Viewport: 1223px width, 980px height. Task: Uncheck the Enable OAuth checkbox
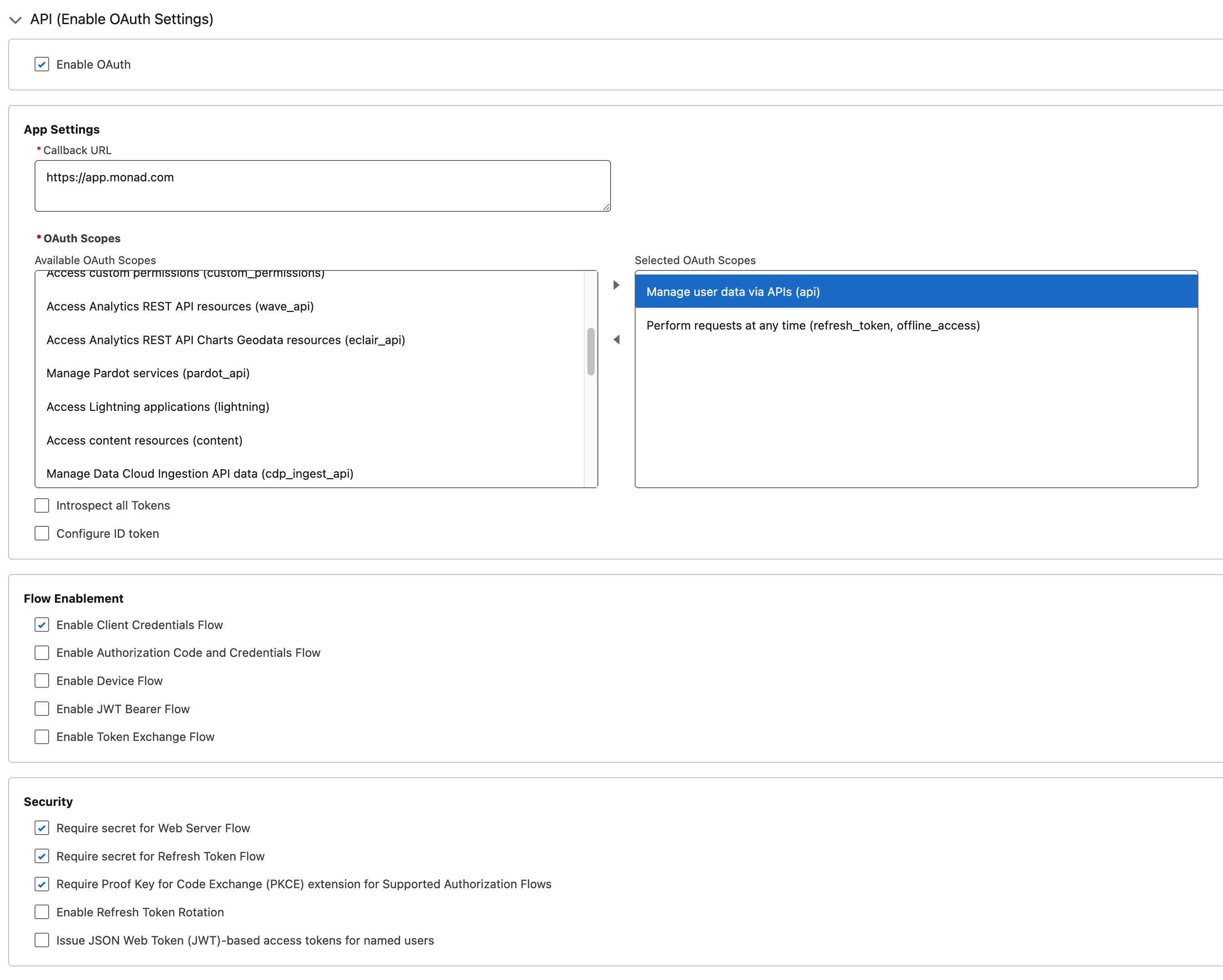[x=42, y=64]
